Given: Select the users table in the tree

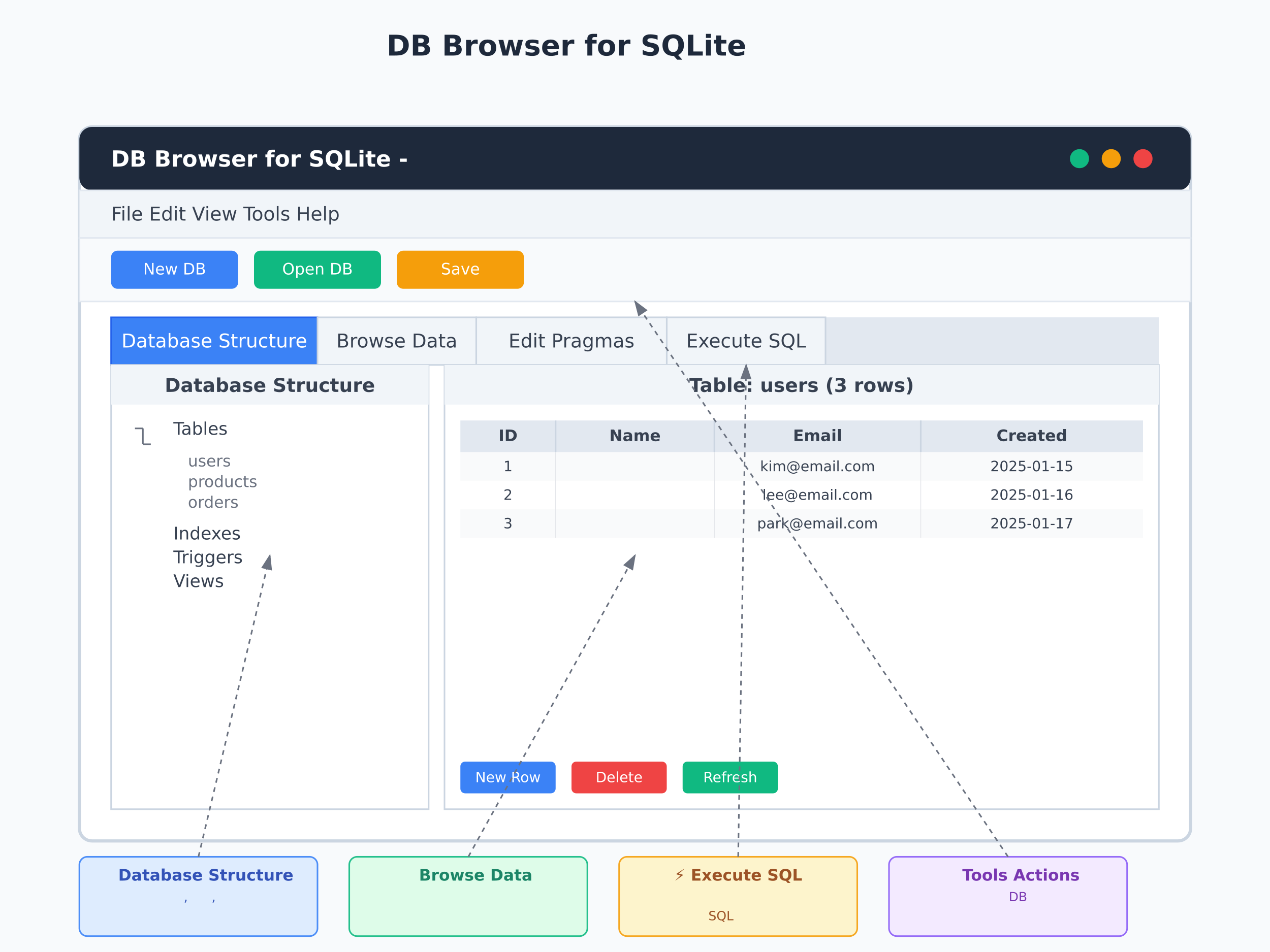Looking at the screenshot, I should 209,461.
